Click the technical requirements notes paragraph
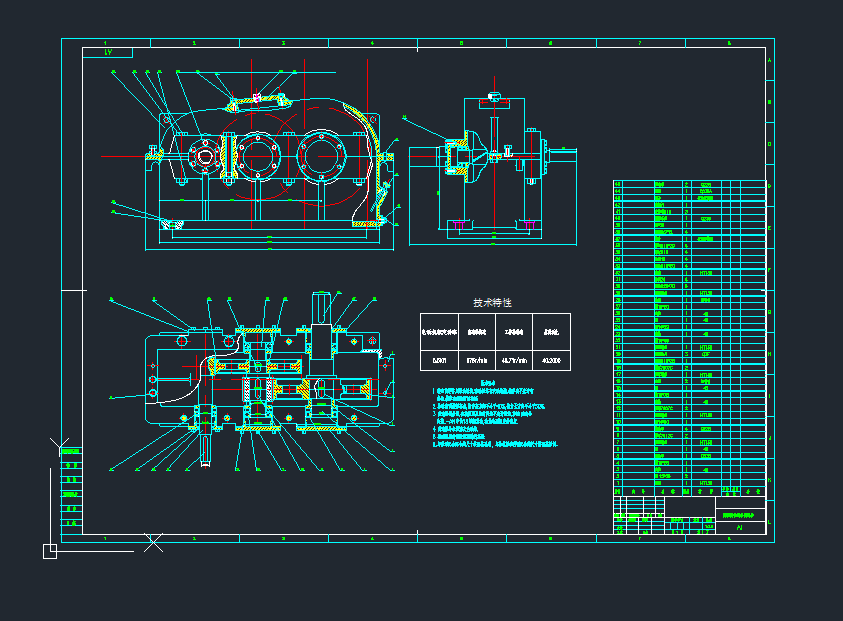This screenshot has width=843, height=621. [x=490, y=415]
